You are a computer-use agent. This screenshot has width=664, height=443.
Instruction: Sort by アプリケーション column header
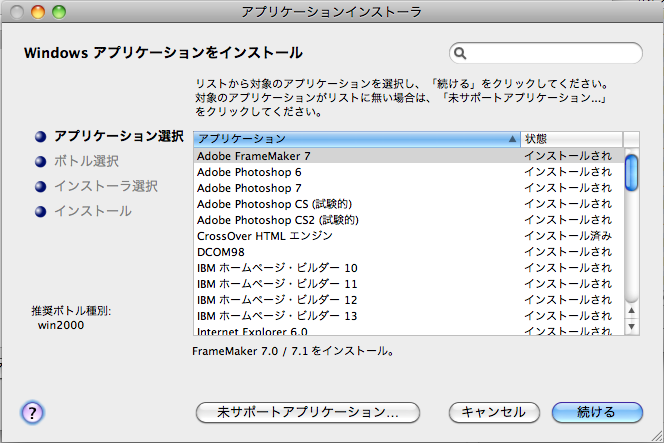[x=357, y=139]
